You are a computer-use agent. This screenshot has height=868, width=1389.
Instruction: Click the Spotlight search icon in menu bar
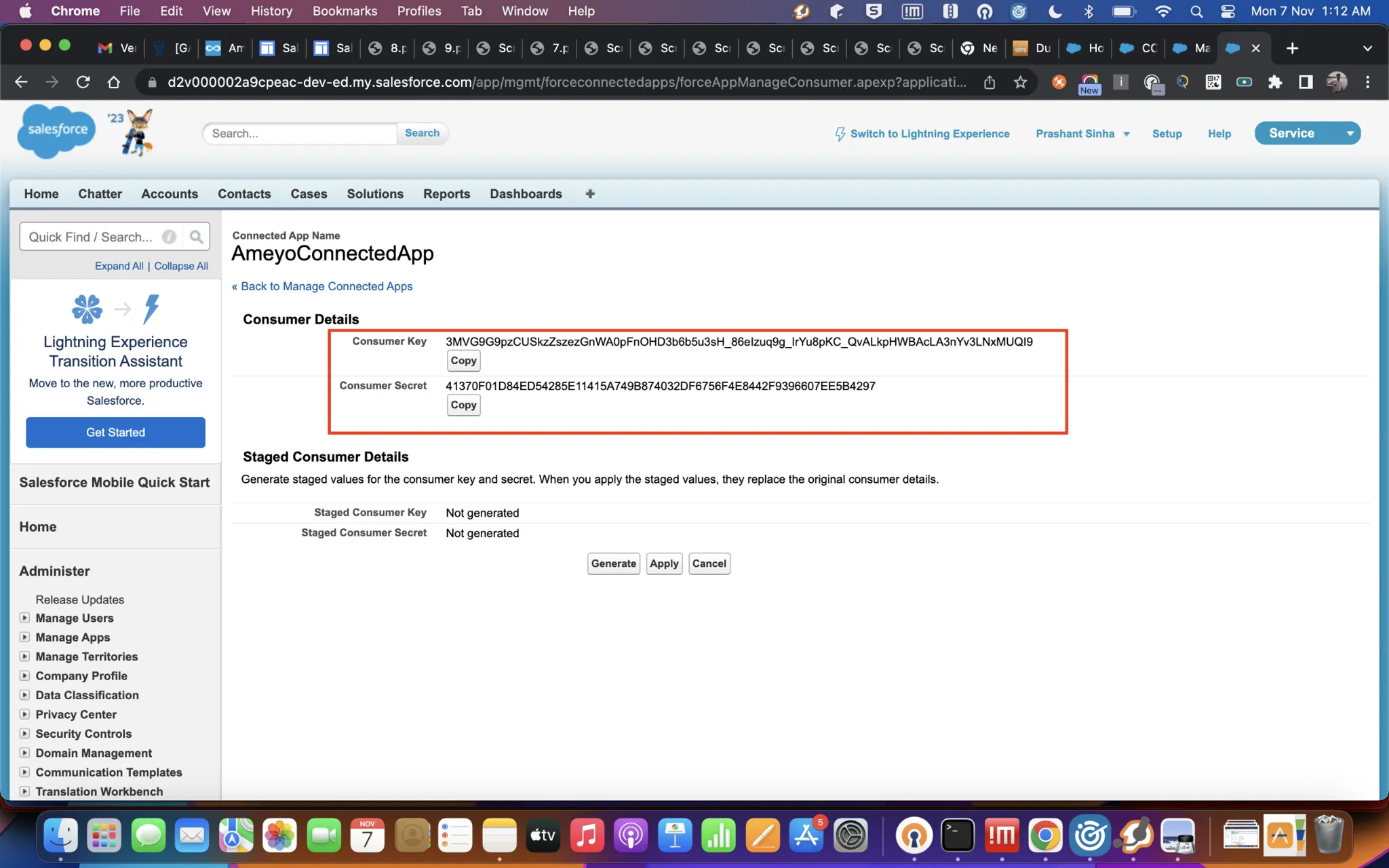(1196, 12)
